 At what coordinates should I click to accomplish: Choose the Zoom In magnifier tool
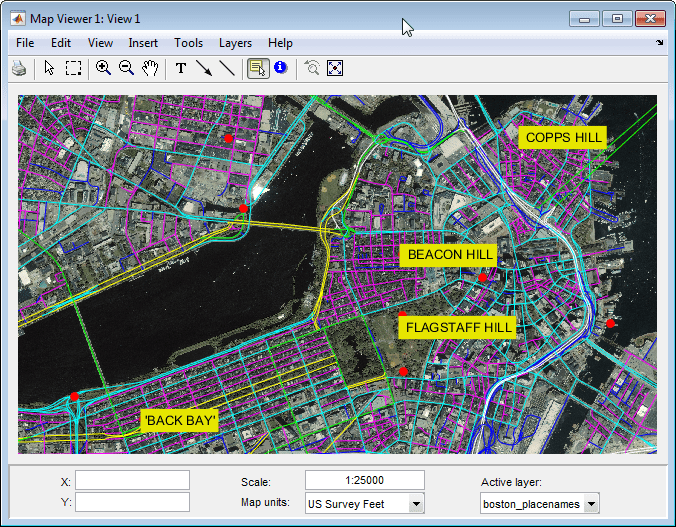click(103, 68)
